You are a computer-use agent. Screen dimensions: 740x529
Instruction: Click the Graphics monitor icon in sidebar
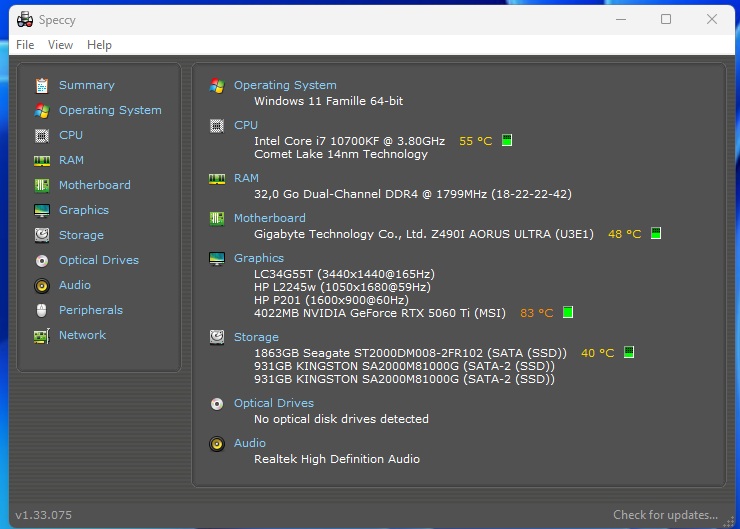tap(42, 210)
